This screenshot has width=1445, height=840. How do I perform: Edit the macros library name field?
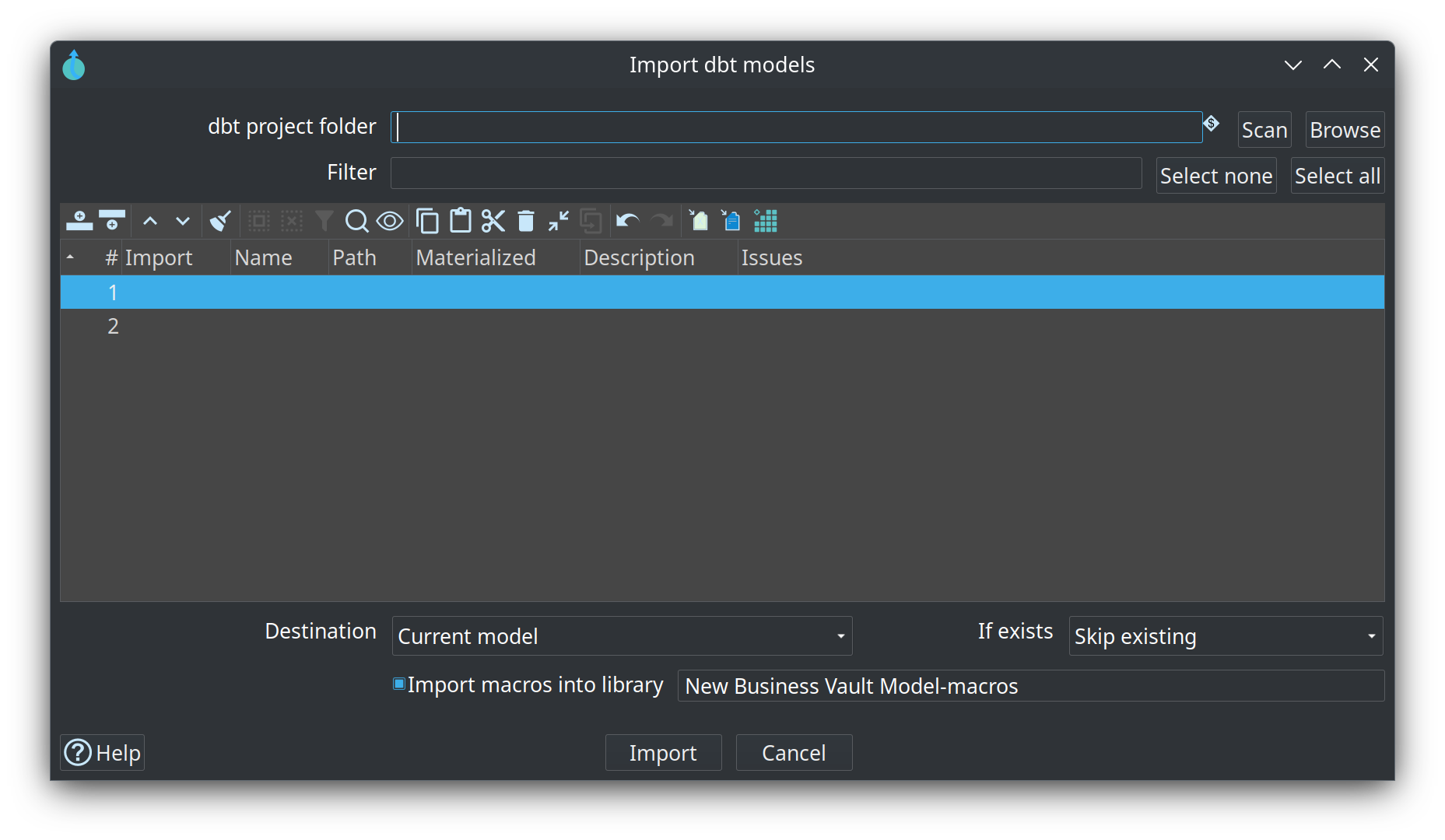tap(1031, 686)
